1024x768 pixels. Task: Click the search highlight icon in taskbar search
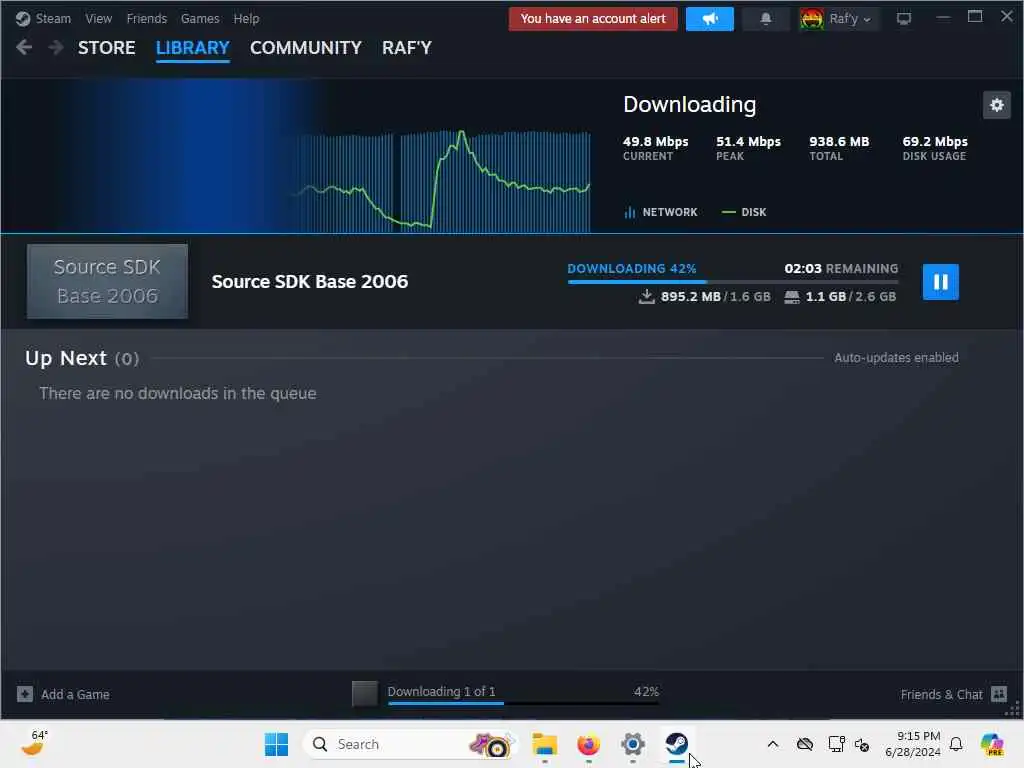click(x=491, y=744)
